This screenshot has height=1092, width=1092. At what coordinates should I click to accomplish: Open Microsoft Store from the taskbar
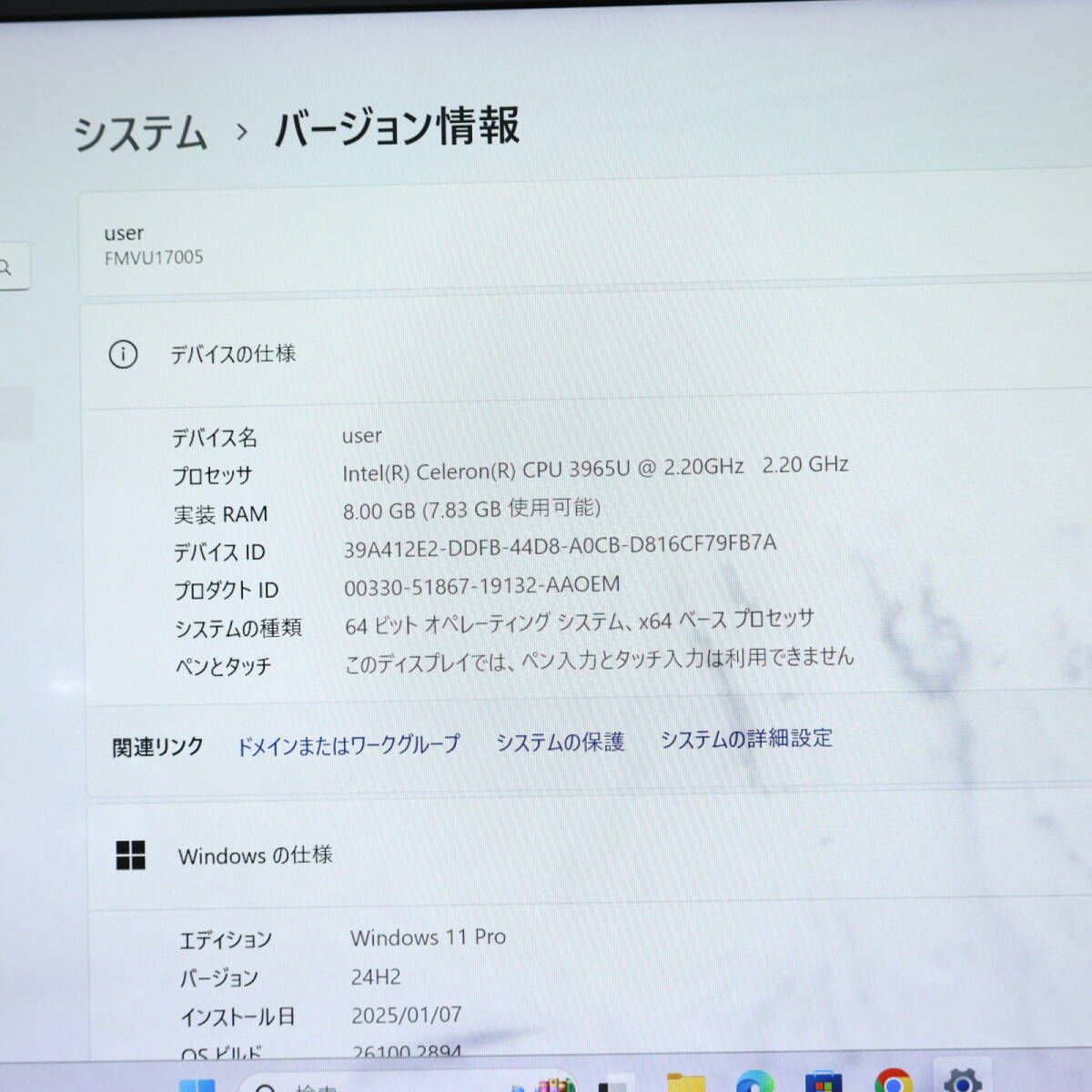(x=824, y=1081)
